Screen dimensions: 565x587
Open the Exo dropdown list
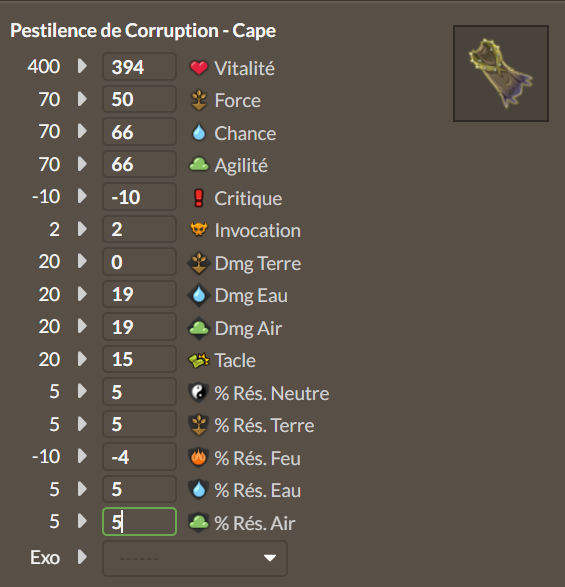click(x=195, y=558)
